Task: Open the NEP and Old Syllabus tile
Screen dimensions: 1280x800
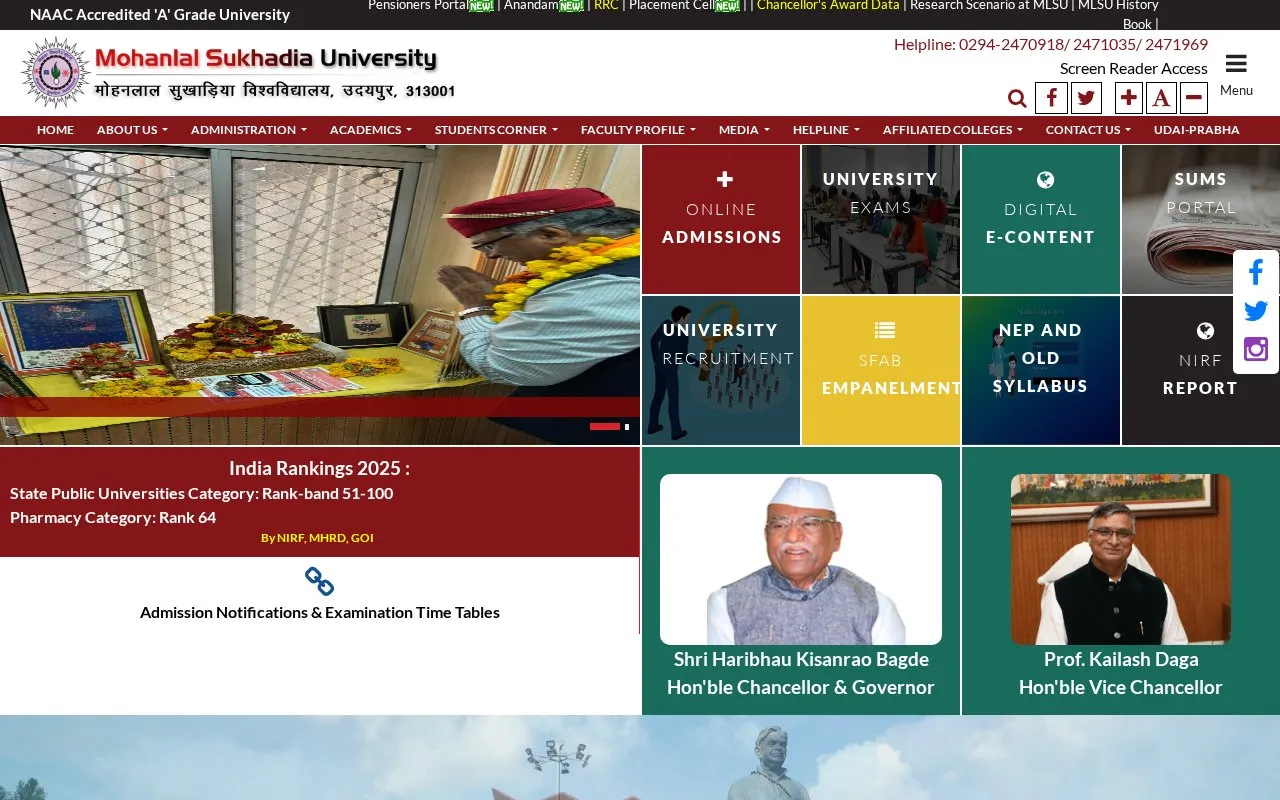Action: pyautogui.click(x=1041, y=370)
